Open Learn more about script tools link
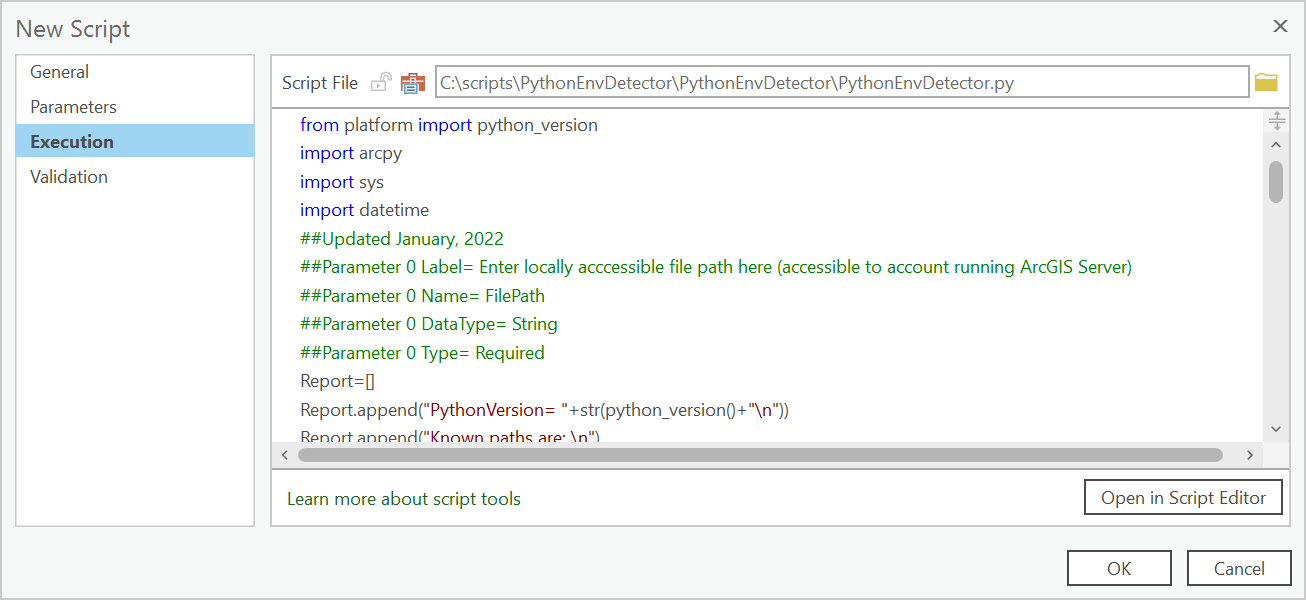 click(404, 498)
